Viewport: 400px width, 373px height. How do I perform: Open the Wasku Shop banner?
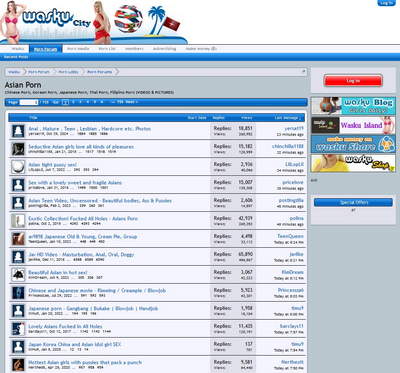(353, 163)
